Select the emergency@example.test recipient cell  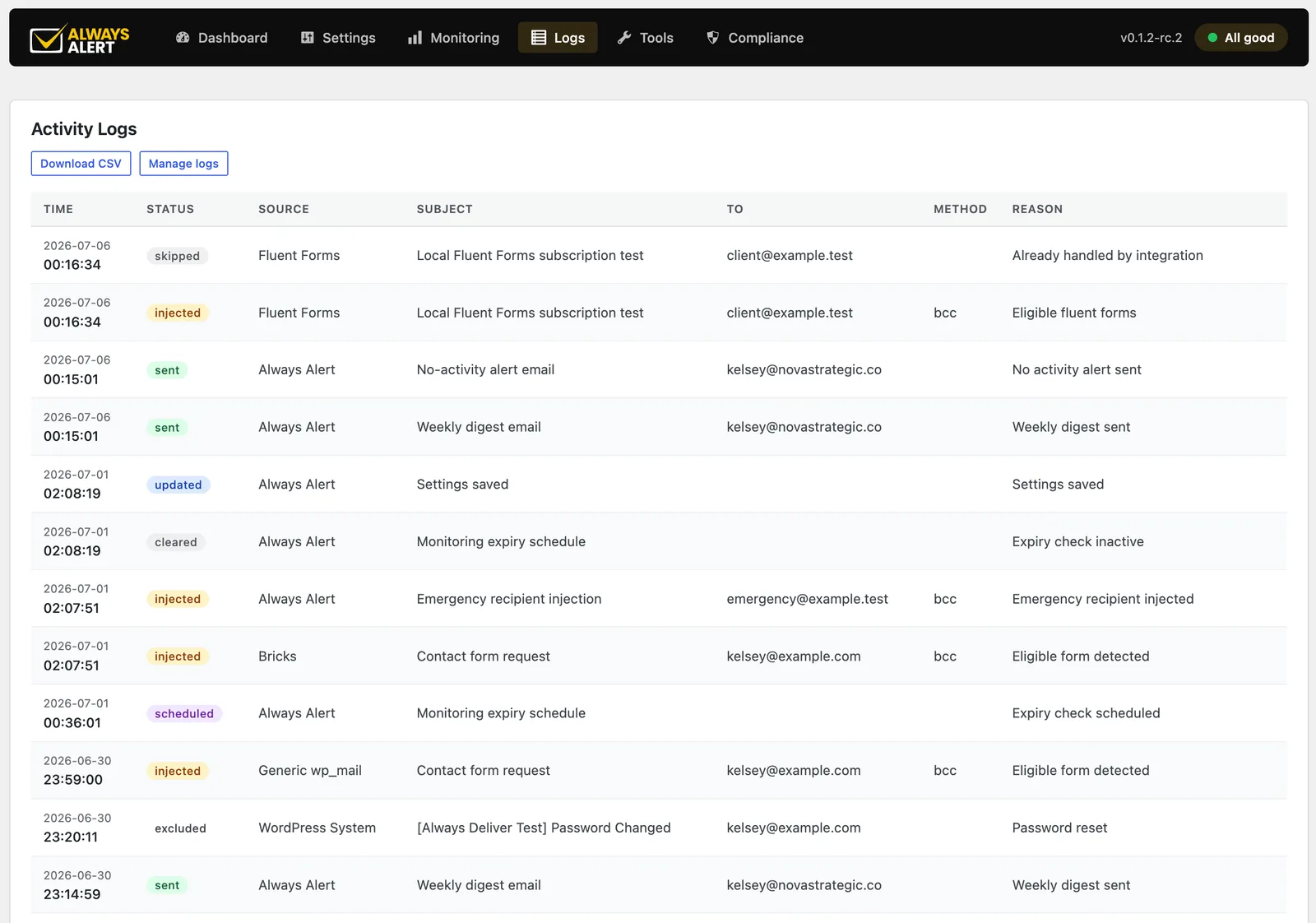click(x=807, y=599)
